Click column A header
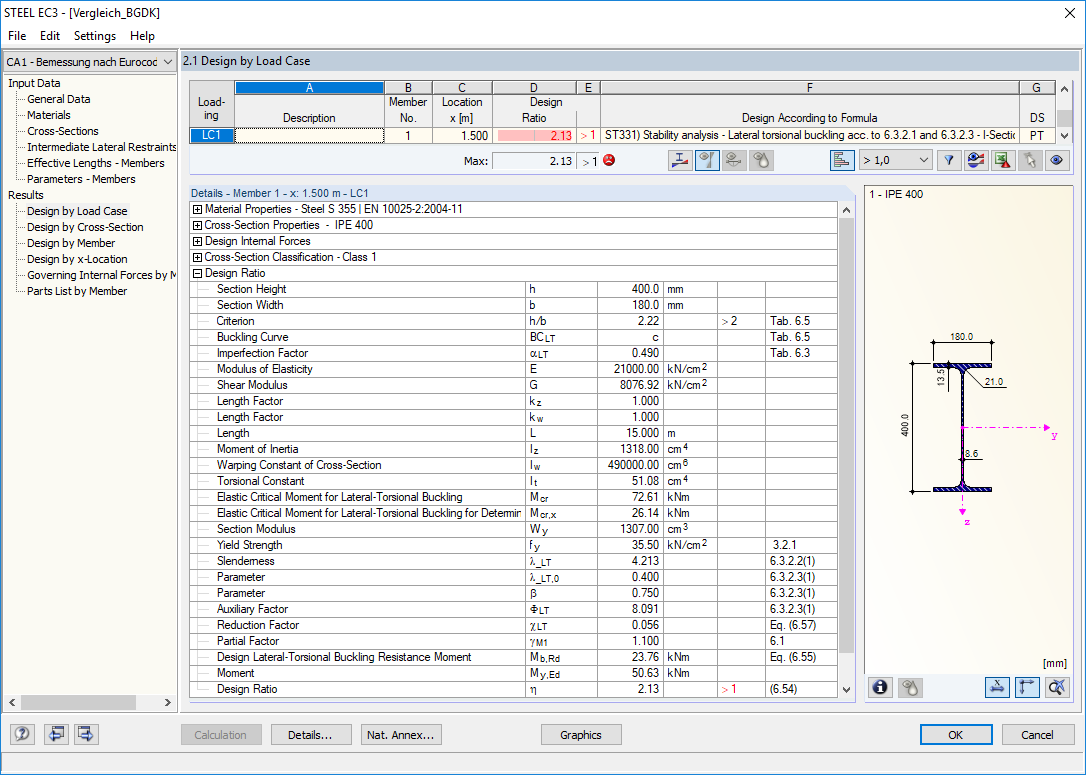This screenshot has height=775, width=1086. [x=310, y=87]
